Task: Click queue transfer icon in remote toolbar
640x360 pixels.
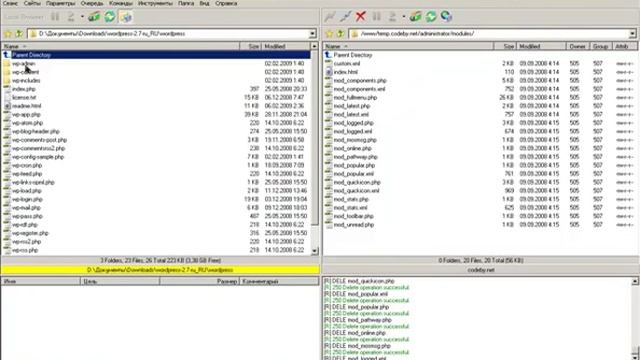Action: coord(392,17)
